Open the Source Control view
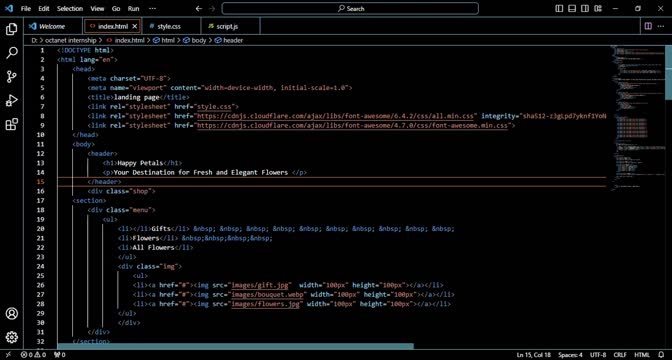The height and width of the screenshot is (360, 672). tap(12, 77)
